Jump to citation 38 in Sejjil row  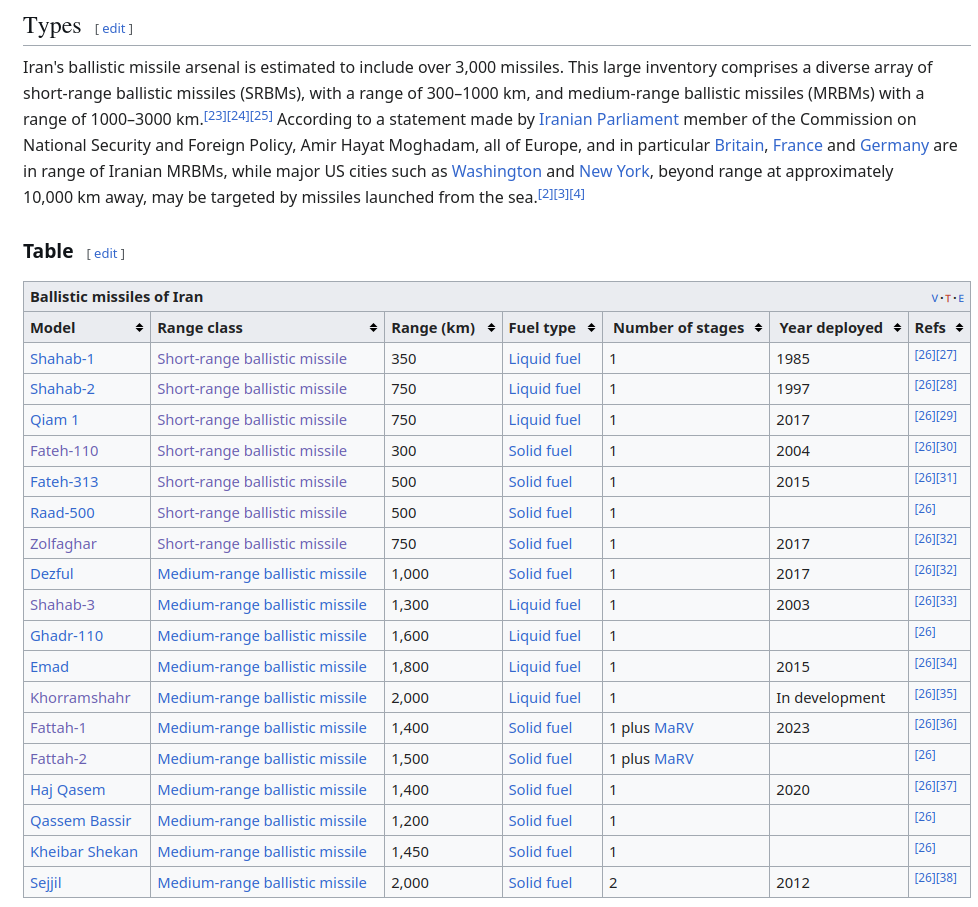click(946, 878)
